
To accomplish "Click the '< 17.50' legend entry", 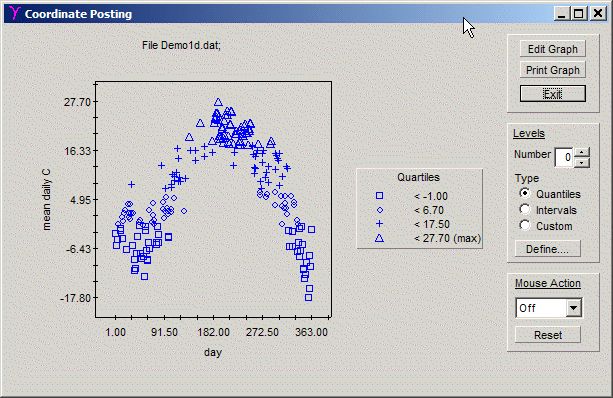I will (x=432, y=224).
